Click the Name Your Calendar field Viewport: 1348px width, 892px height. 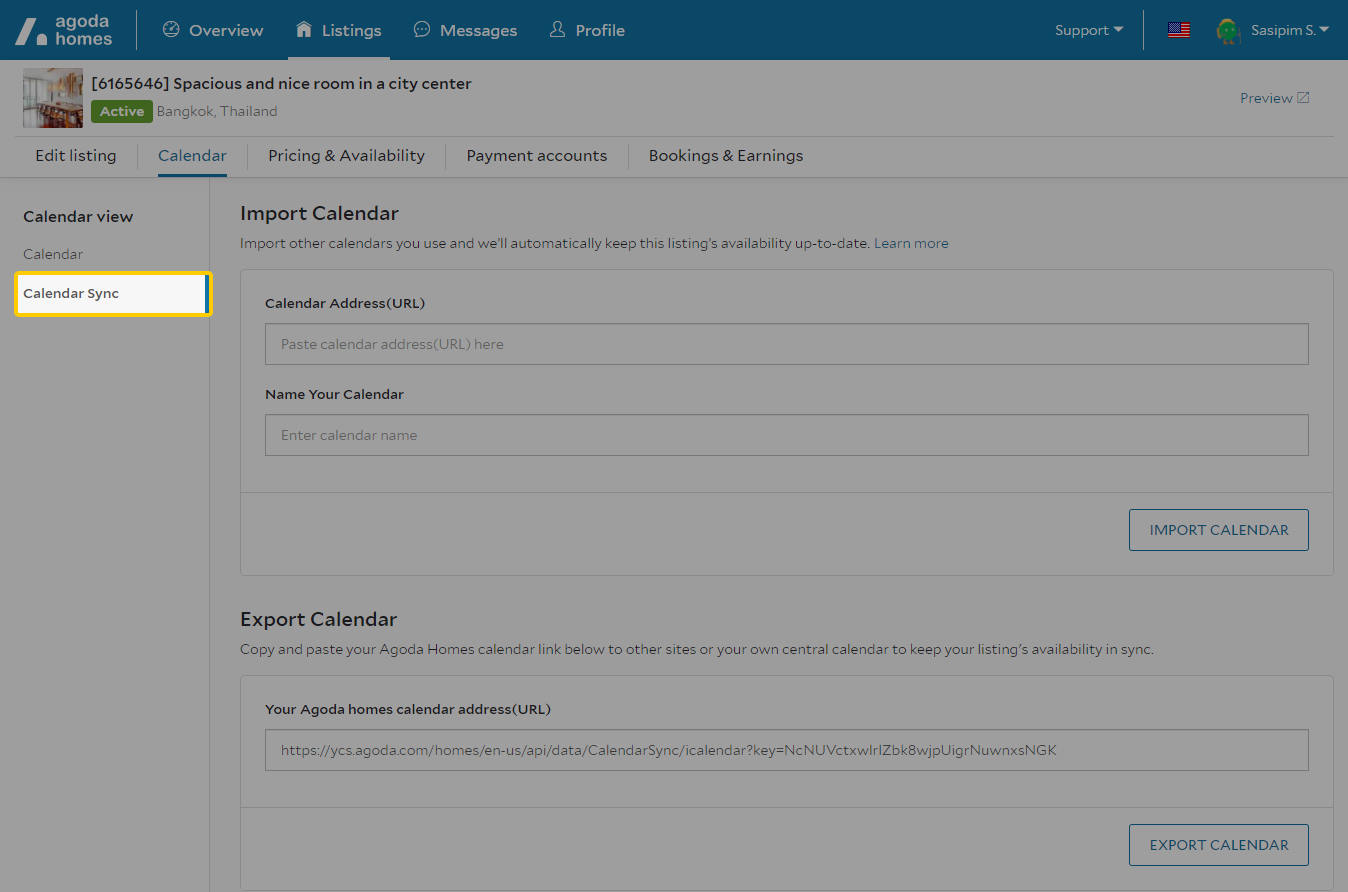tap(786, 435)
